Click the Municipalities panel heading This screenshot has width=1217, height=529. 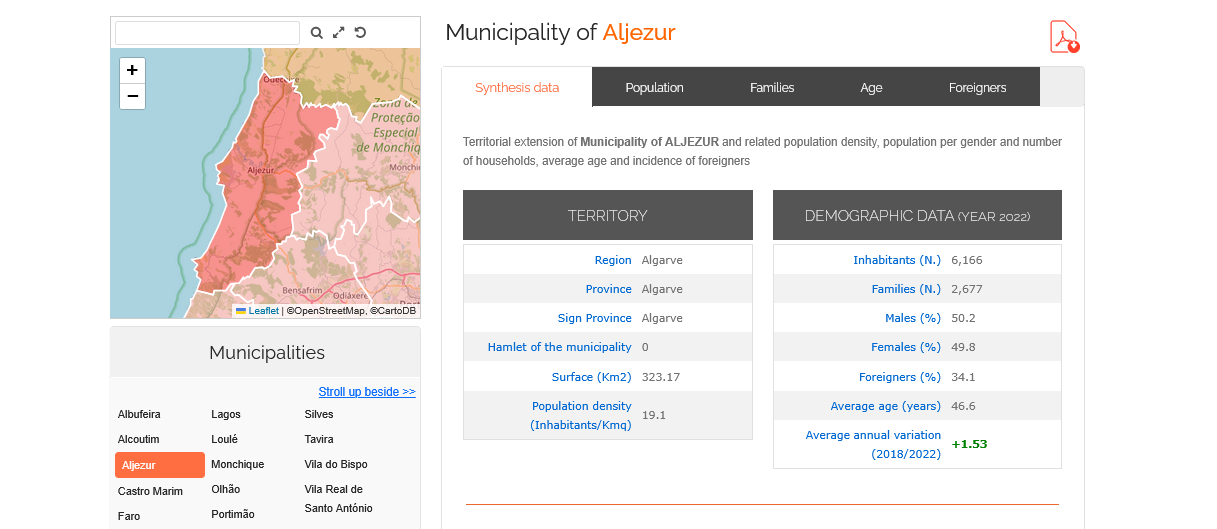click(x=267, y=352)
